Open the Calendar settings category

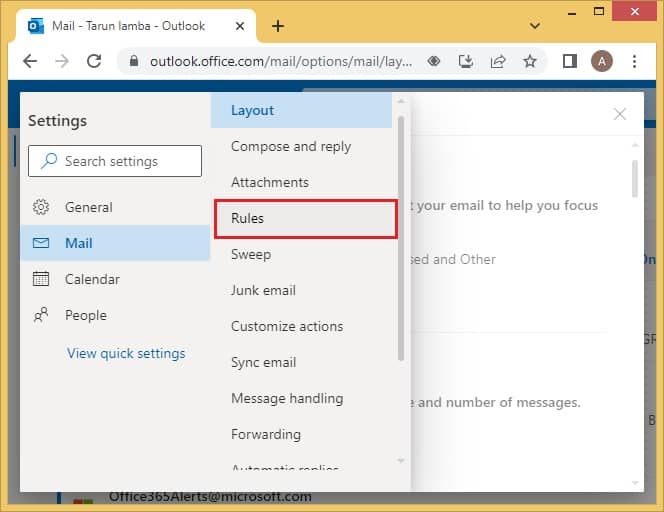tap(115, 279)
